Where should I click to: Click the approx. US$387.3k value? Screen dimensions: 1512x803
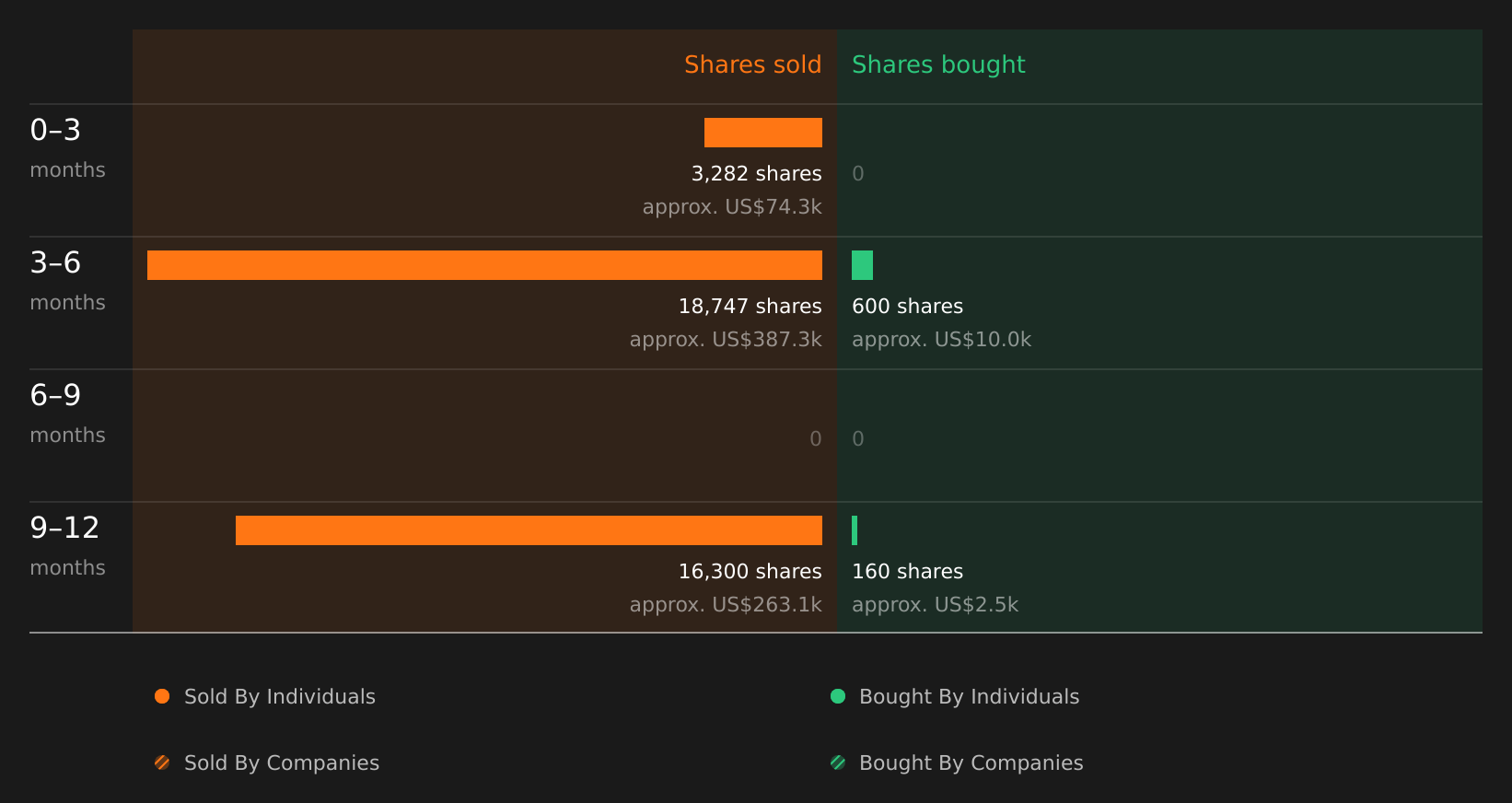pos(726,340)
